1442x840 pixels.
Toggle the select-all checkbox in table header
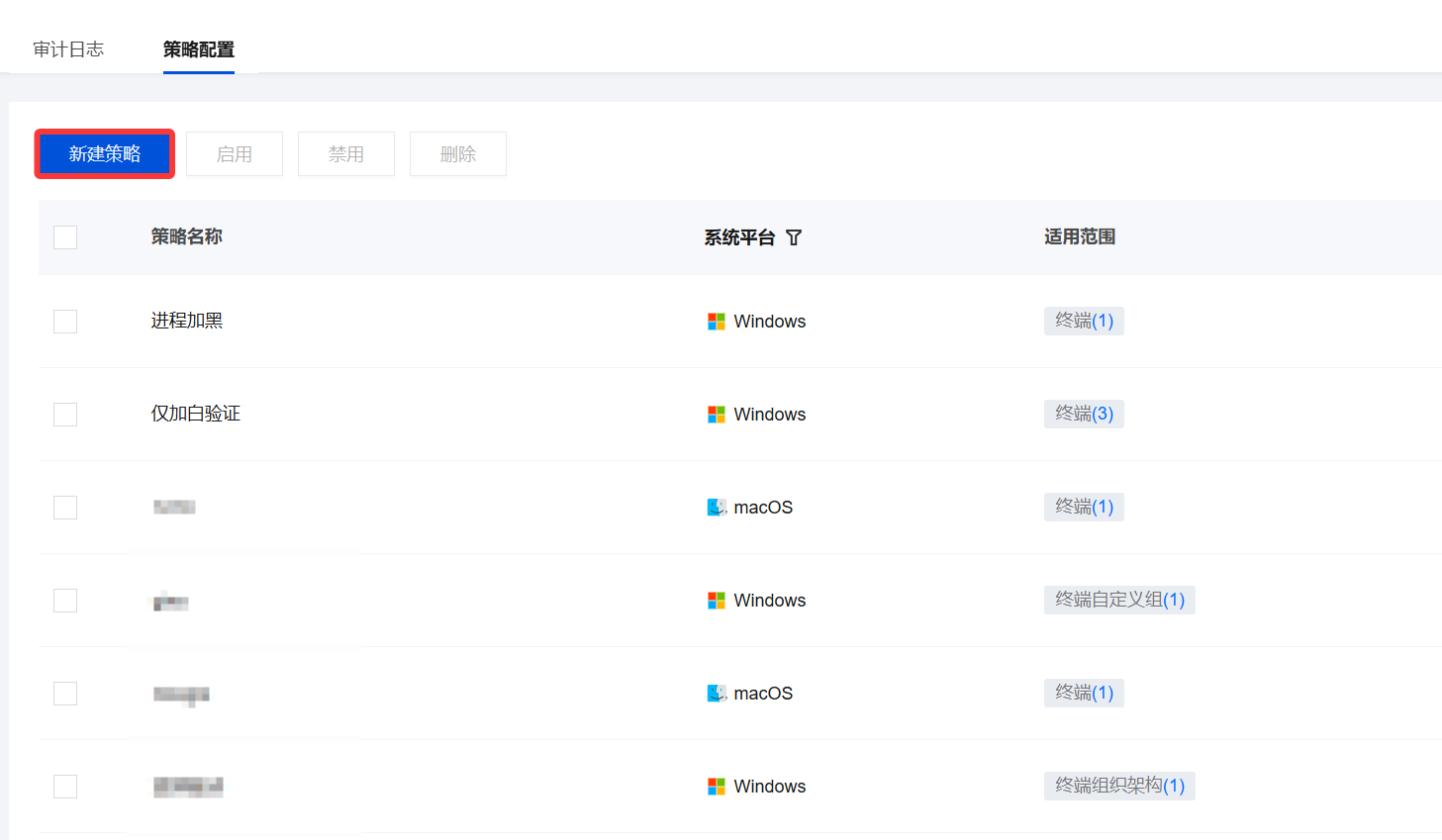pos(65,237)
